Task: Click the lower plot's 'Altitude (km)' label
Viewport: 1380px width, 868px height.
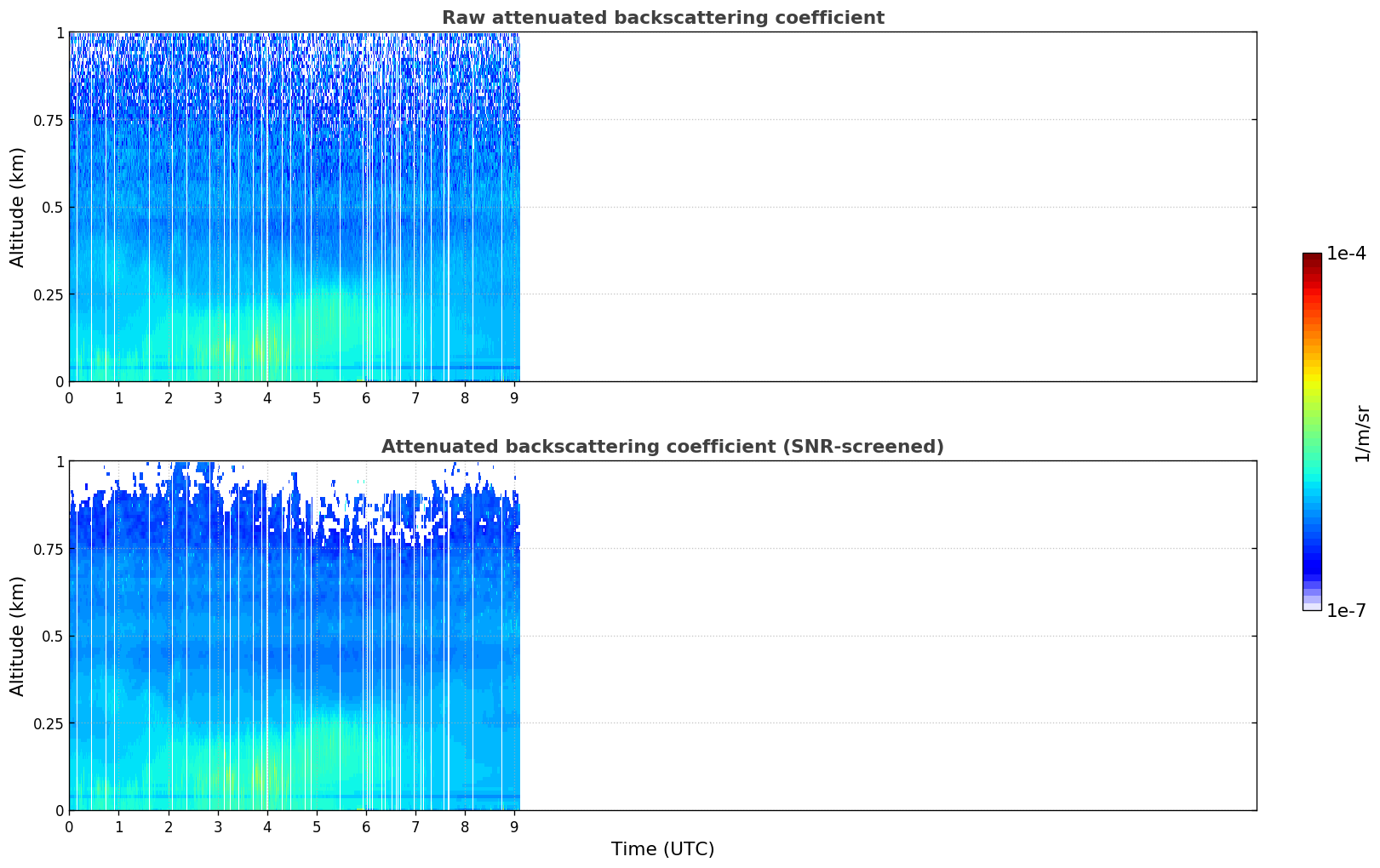Action: coord(18,636)
